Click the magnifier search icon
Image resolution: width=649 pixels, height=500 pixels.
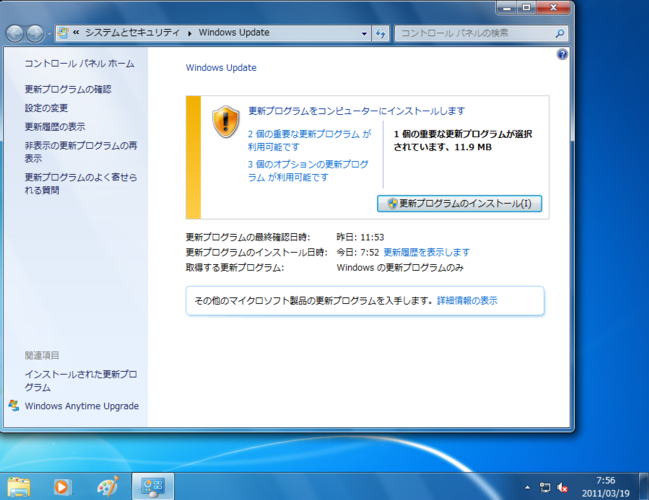click(559, 33)
